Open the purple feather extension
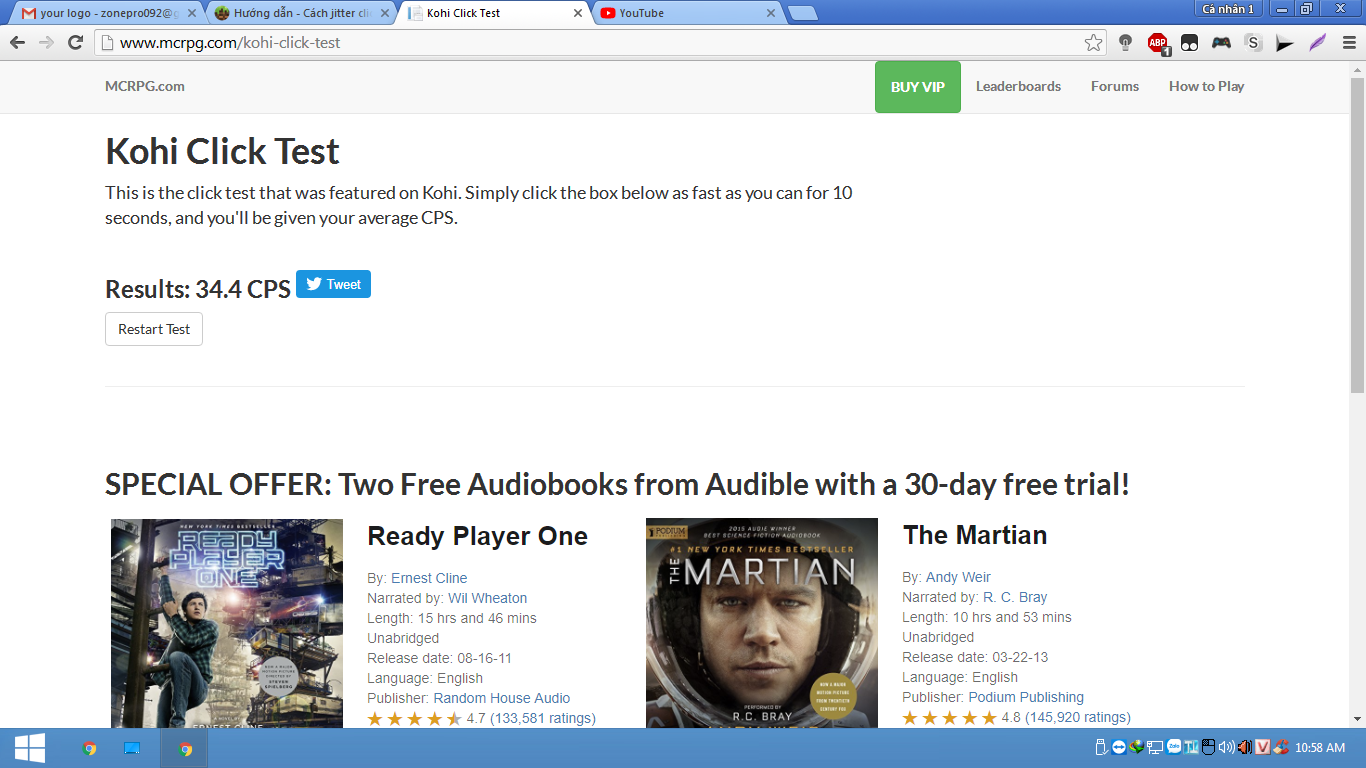This screenshot has width=1366, height=768. pyautogui.click(x=1317, y=43)
